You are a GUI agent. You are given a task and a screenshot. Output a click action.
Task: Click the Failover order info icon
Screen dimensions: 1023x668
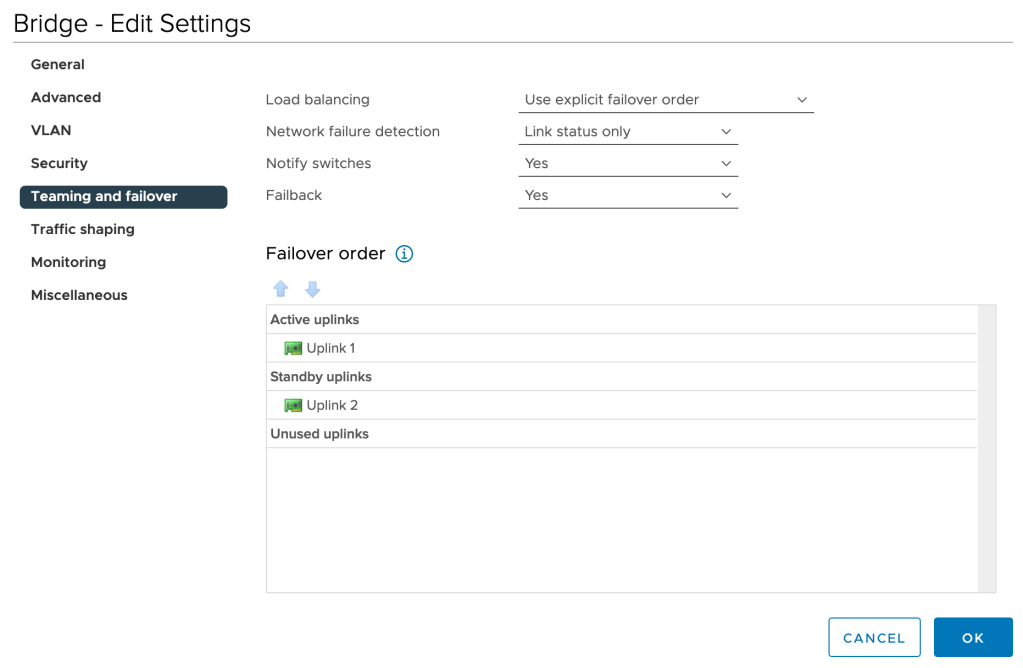404,254
